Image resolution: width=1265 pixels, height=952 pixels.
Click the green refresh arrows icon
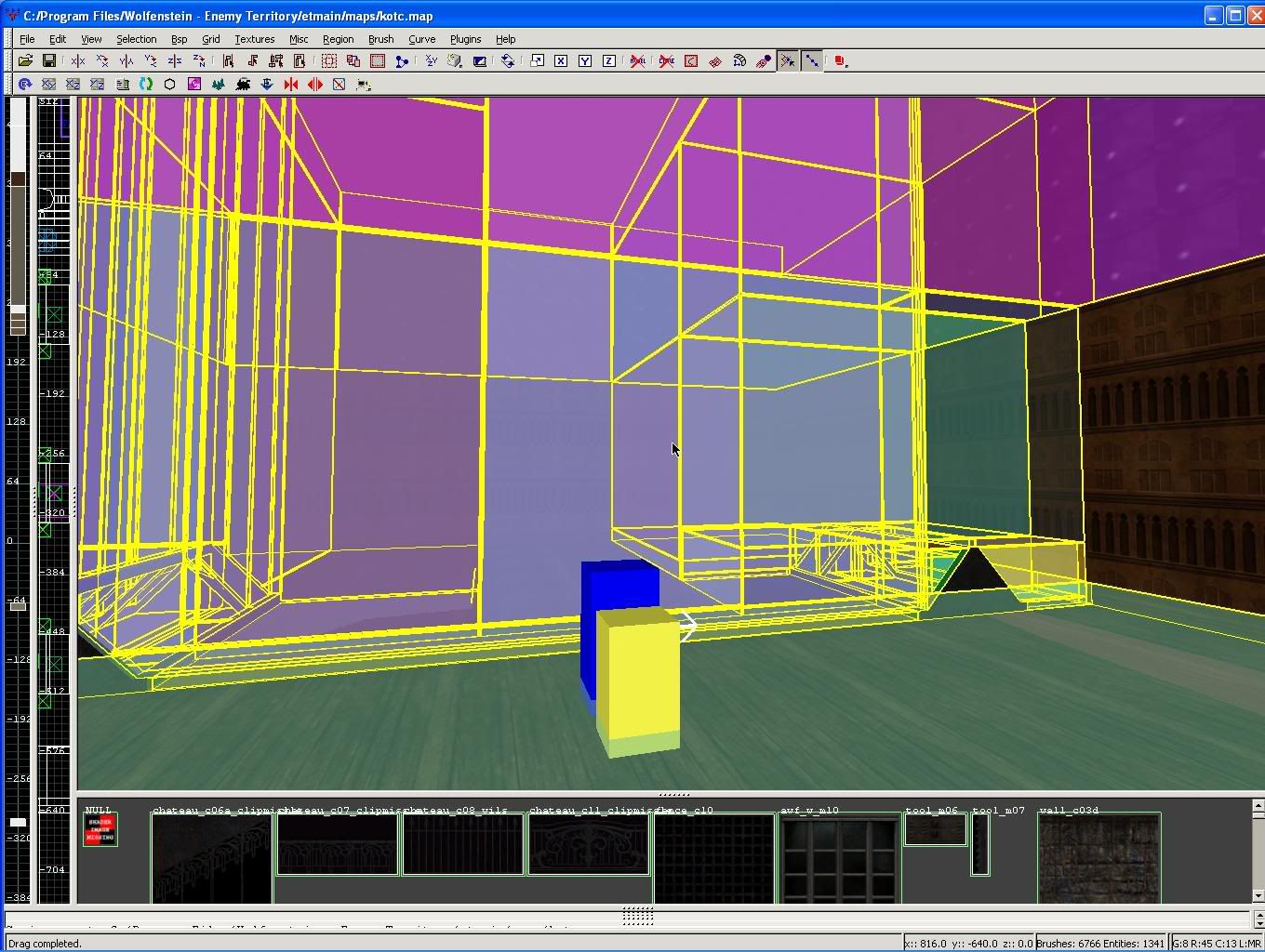(145, 84)
